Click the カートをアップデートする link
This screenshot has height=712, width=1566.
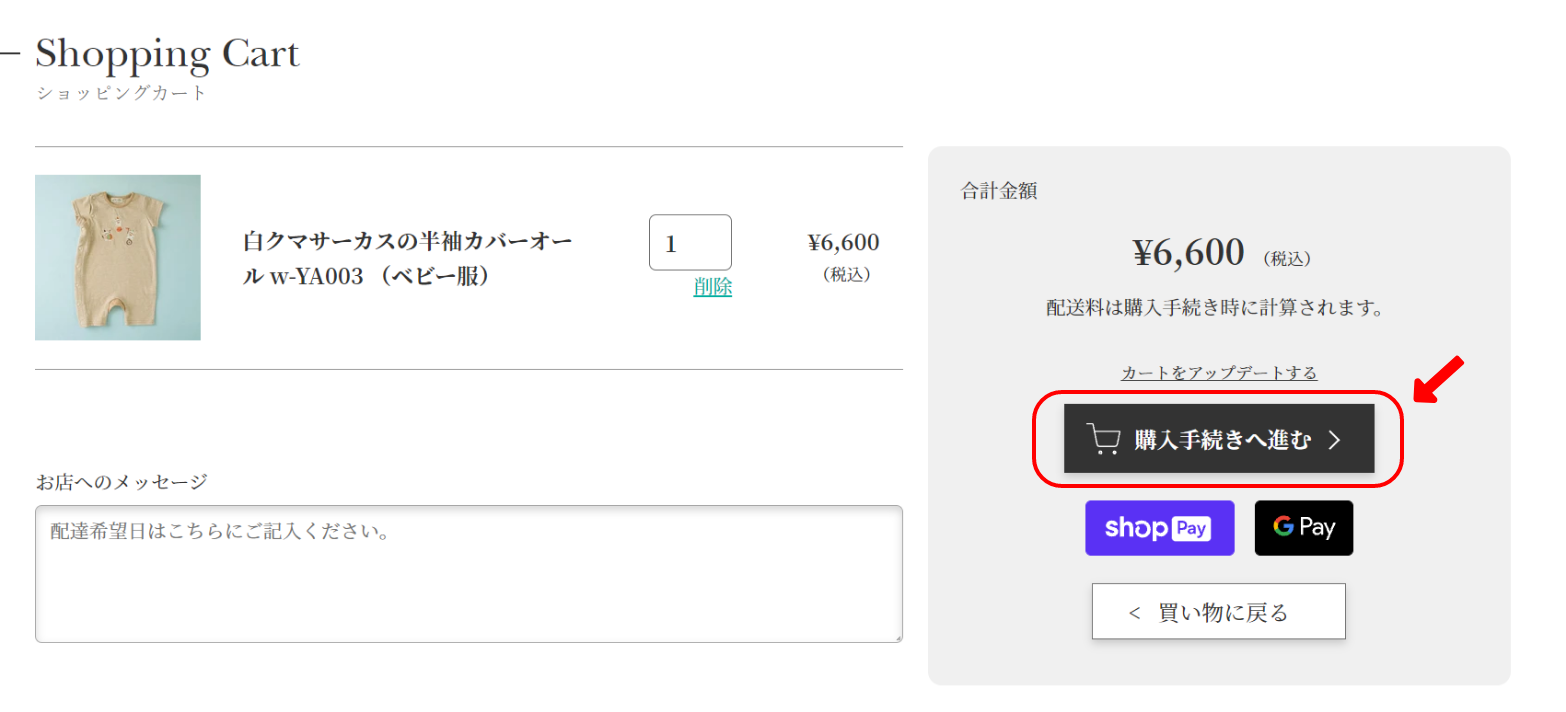1219,373
